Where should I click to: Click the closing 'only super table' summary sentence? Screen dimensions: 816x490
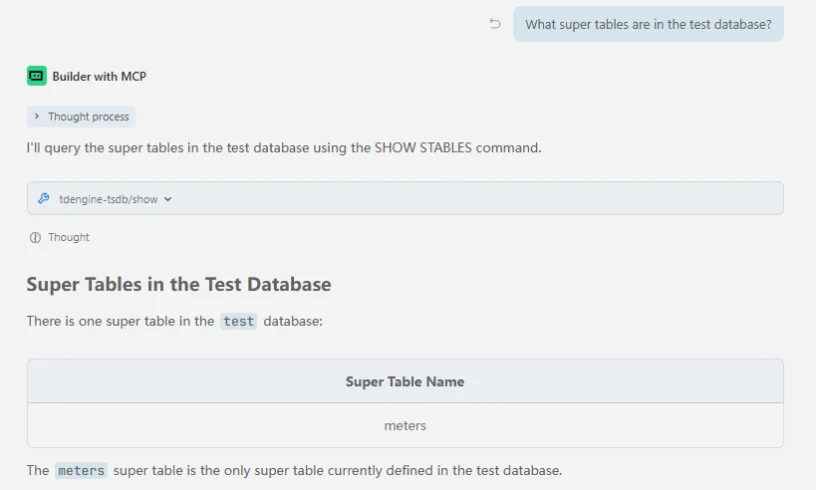point(340,470)
